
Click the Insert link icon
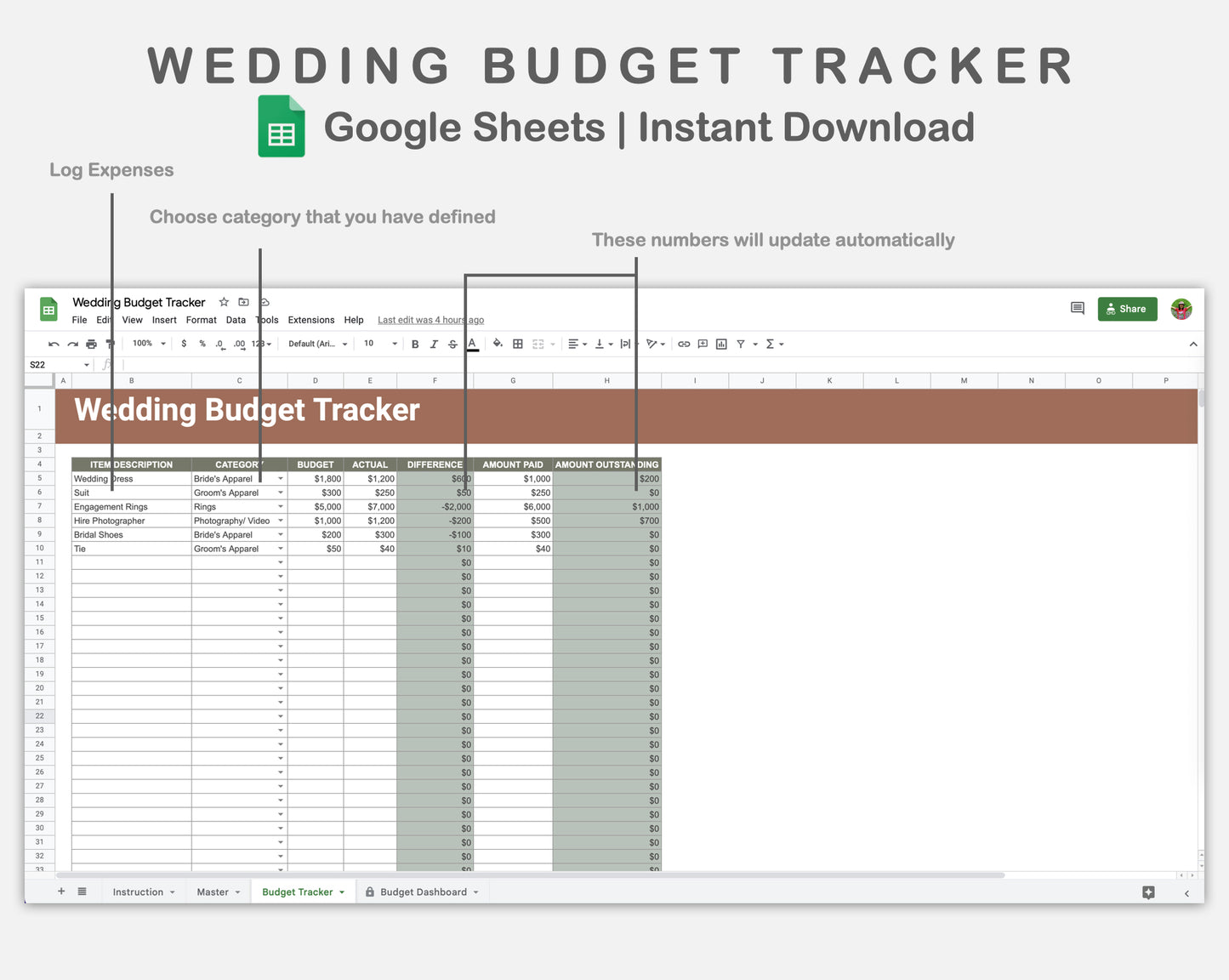point(684,344)
